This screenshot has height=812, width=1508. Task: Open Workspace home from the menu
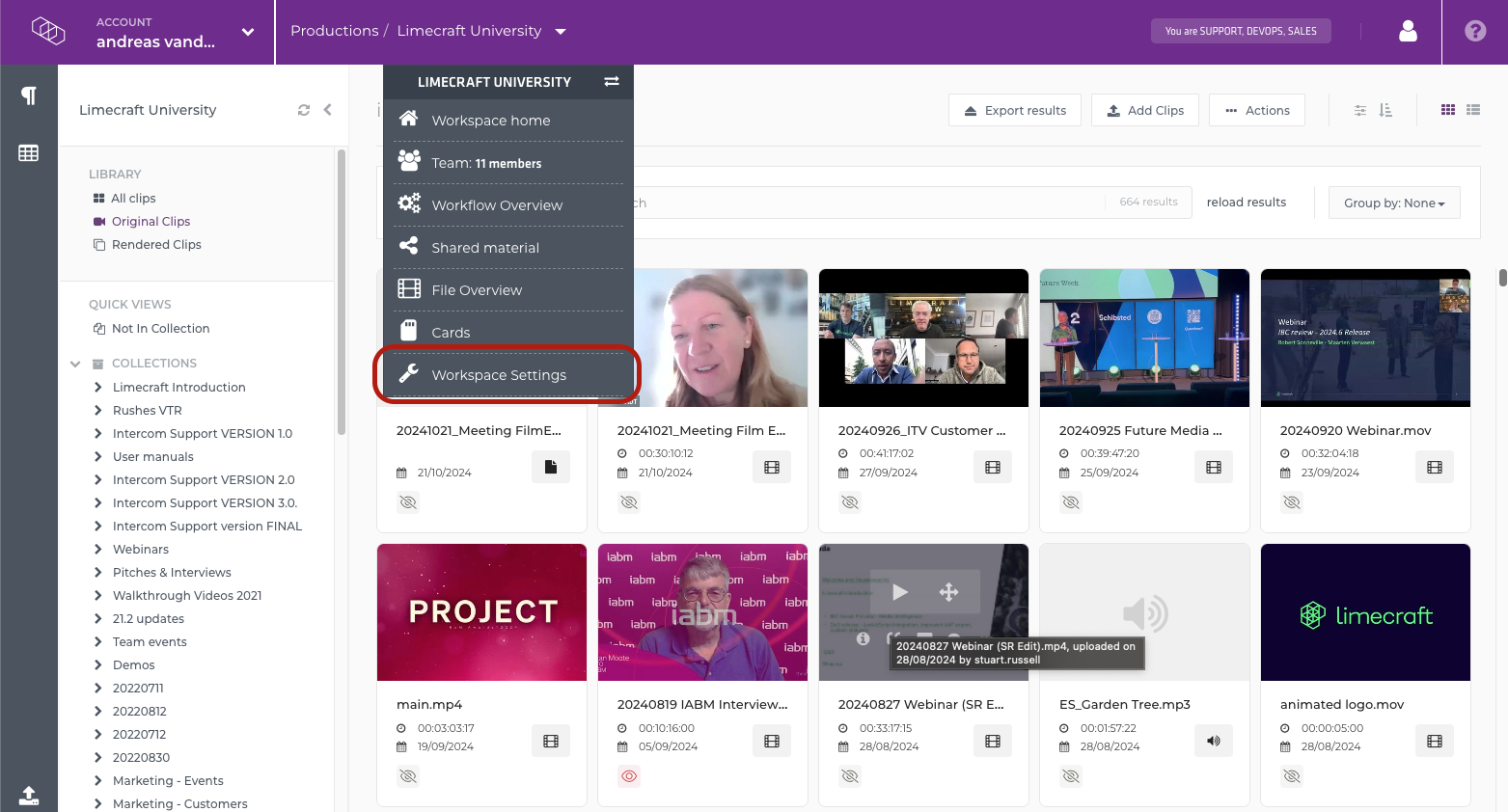508,120
